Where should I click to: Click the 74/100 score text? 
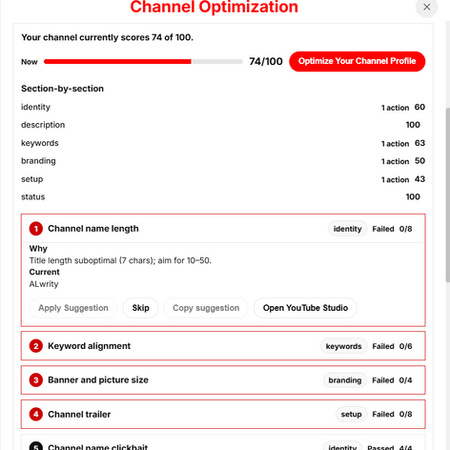[x=266, y=61]
